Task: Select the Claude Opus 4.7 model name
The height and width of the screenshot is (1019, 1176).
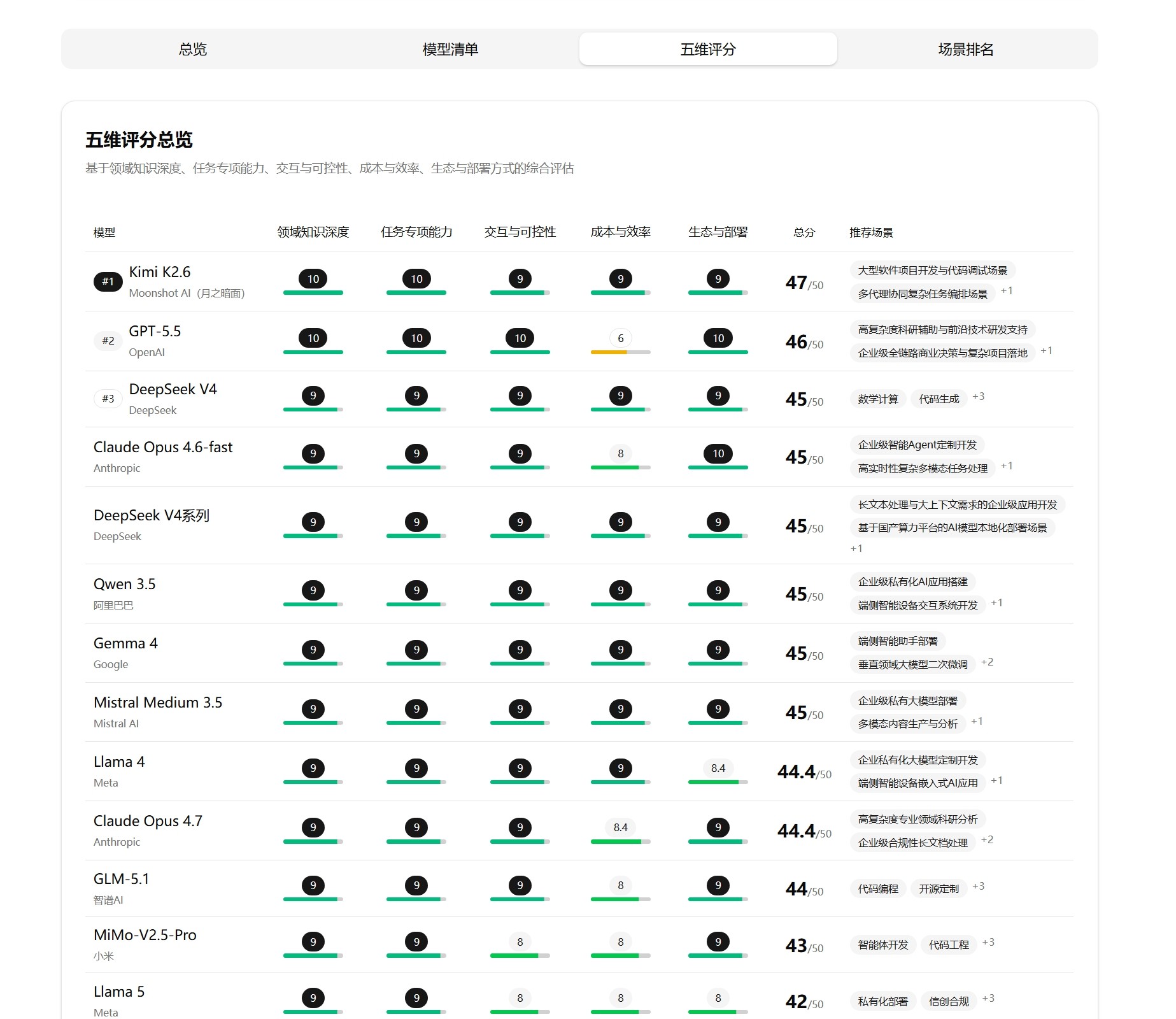Action: (x=148, y=821)
